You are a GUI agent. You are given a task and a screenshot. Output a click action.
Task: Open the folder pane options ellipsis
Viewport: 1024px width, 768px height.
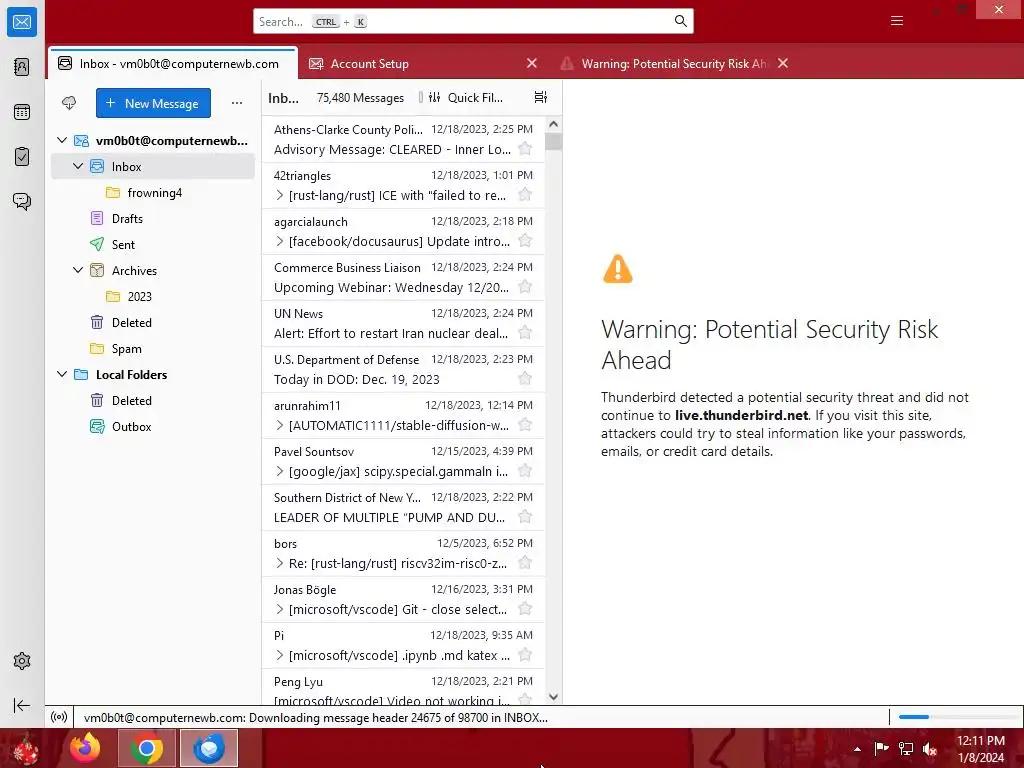(237, 103)
